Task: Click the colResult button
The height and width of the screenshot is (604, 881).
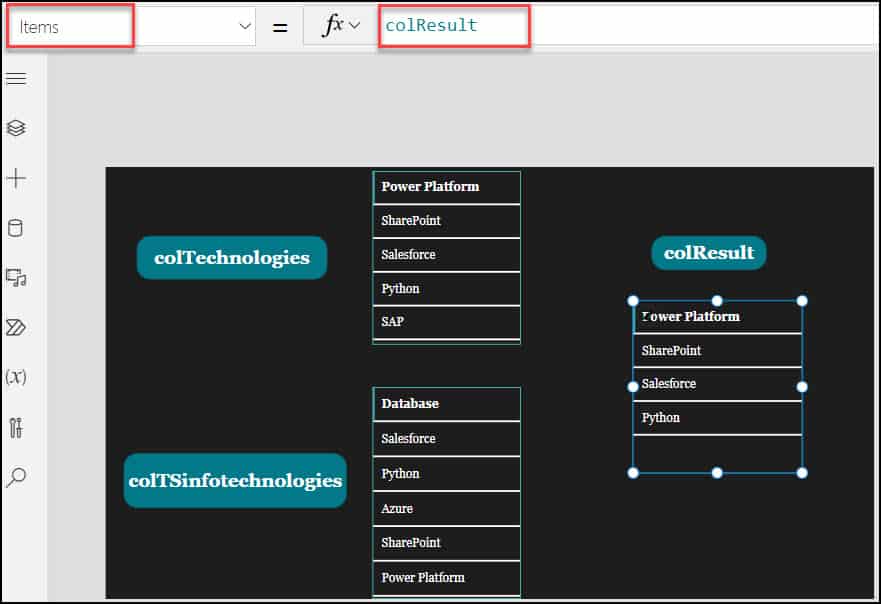Action: tap(709, 253)
